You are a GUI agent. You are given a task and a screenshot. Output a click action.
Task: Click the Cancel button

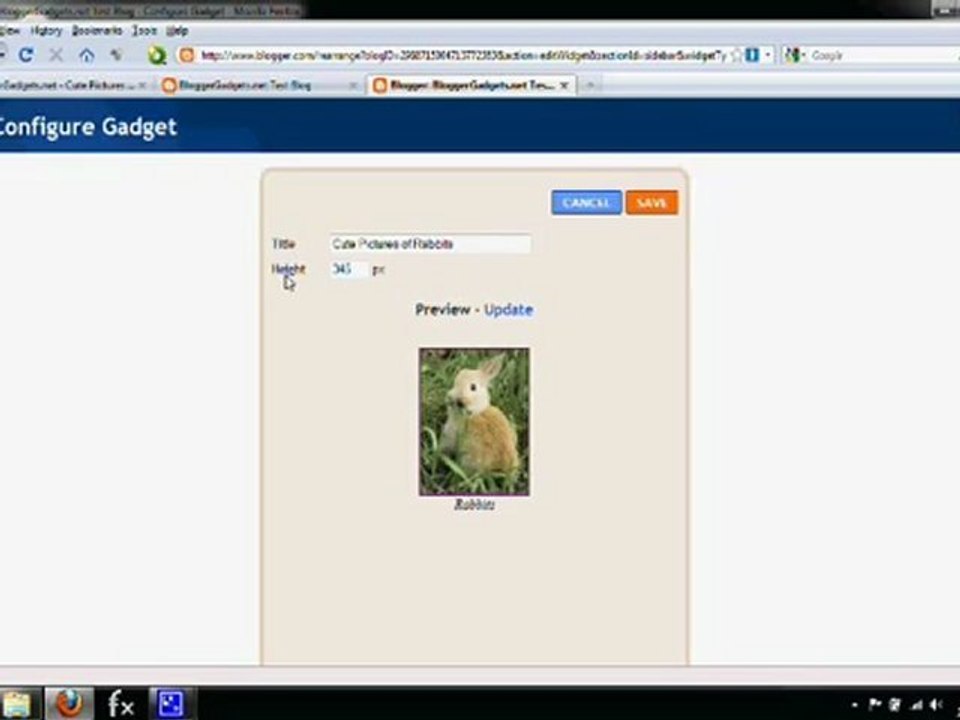[x=586, y=203]
